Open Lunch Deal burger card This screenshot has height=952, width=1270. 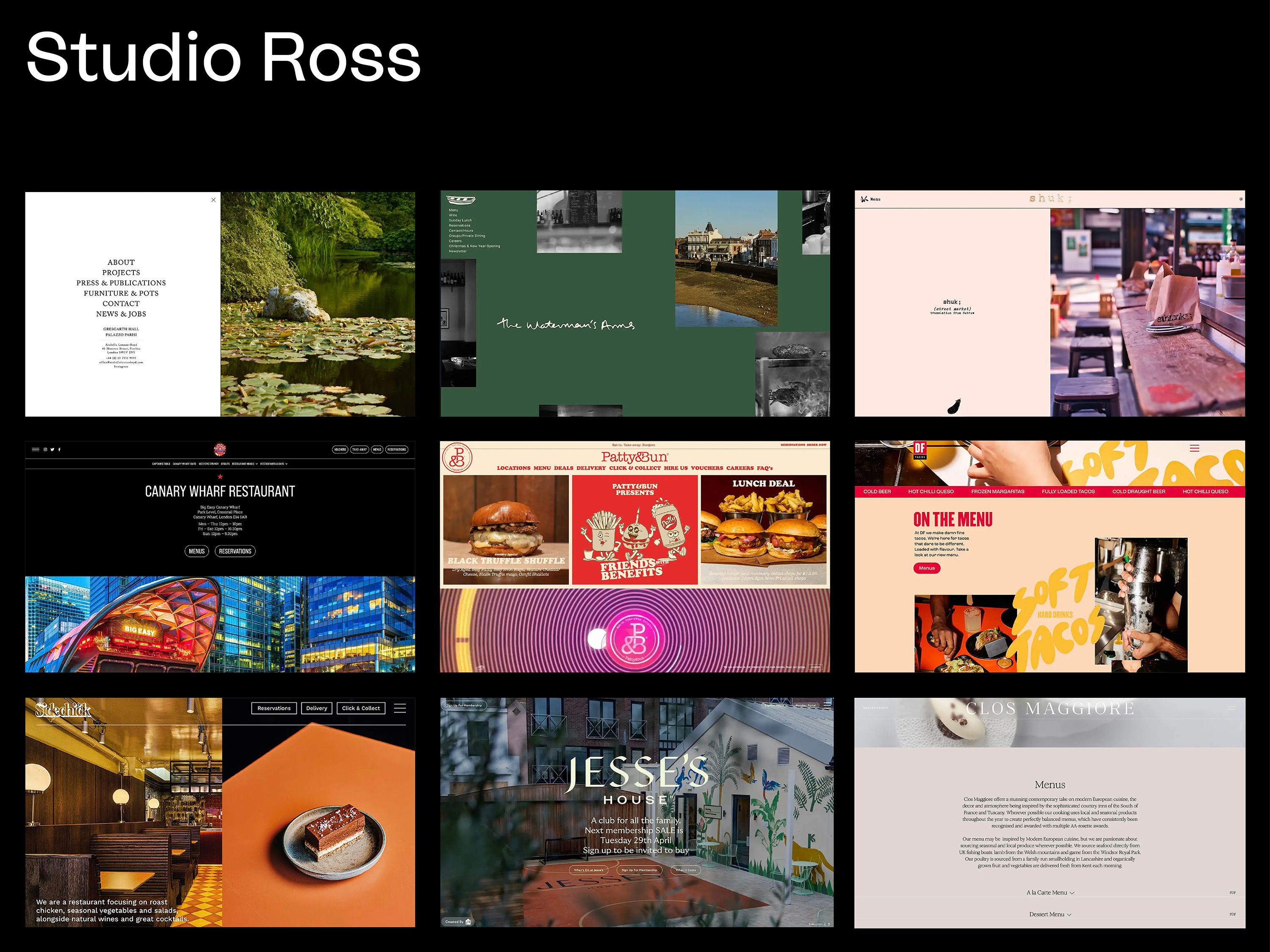pyautogui.click(x=763, y=530)
